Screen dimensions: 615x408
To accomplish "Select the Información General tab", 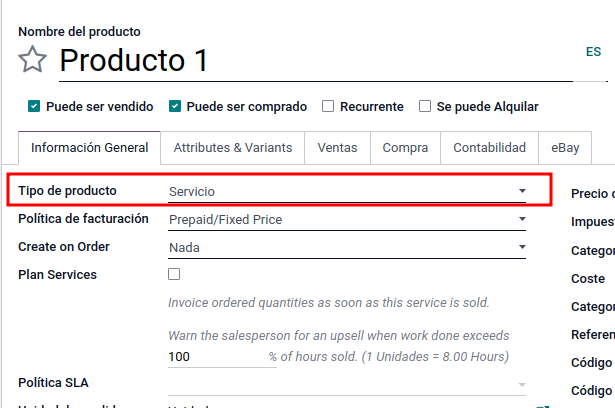I will click(x=90, y=147).
